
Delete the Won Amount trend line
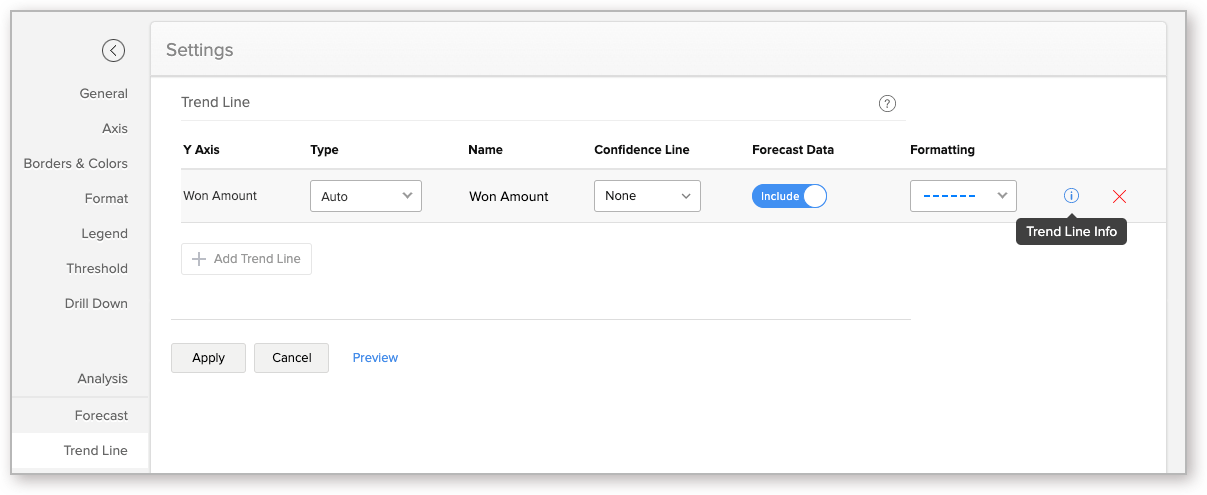coord(1119,197)
